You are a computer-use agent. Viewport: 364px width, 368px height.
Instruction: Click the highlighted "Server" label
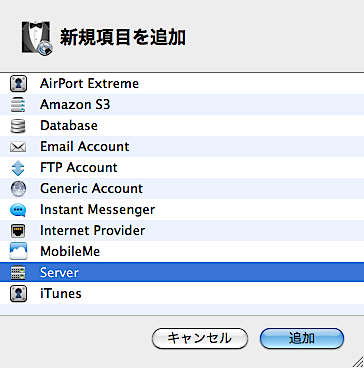tap(59, 273)
